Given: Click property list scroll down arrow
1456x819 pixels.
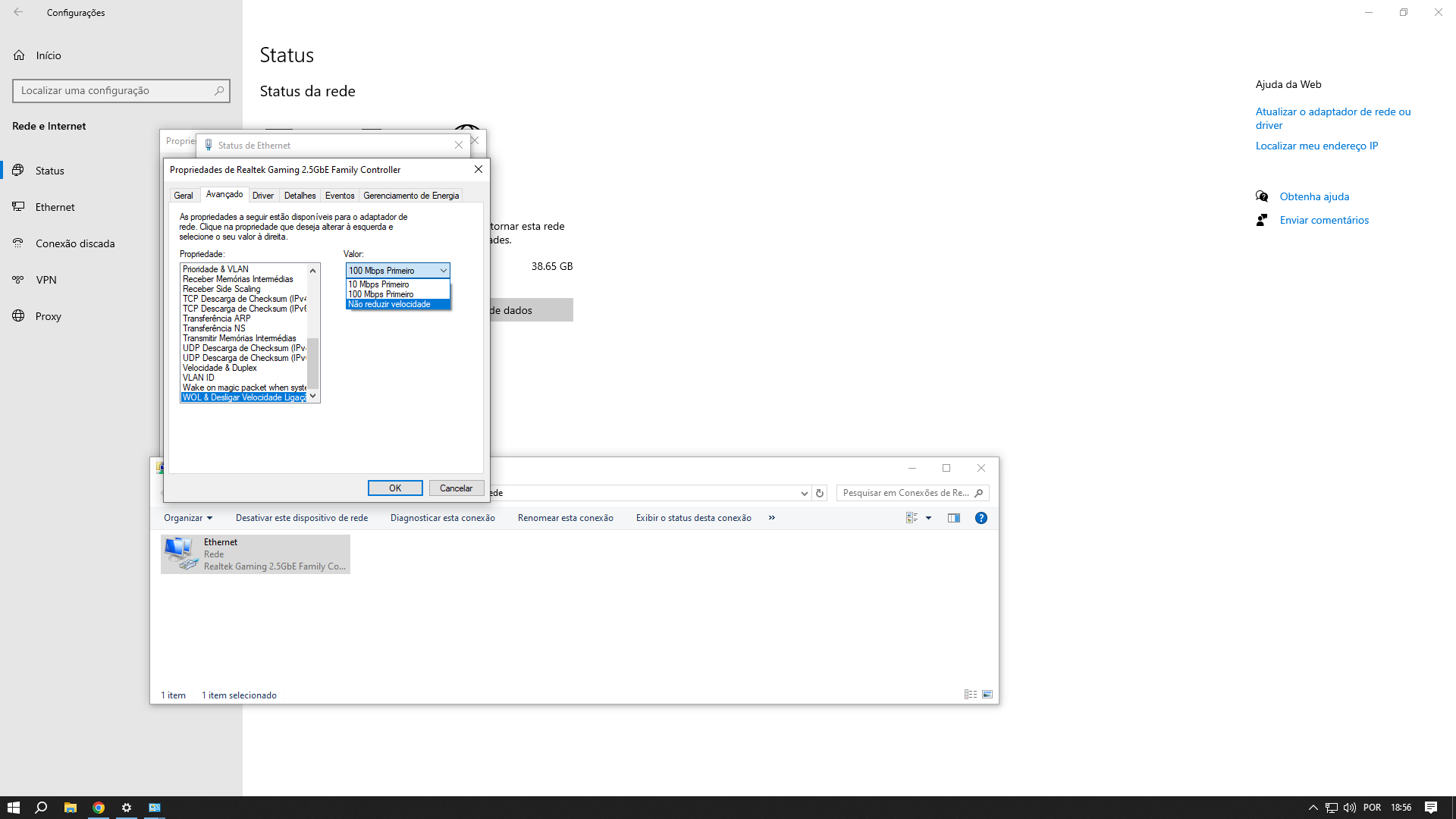Looking at the screenshot, I should click(312, 397).
